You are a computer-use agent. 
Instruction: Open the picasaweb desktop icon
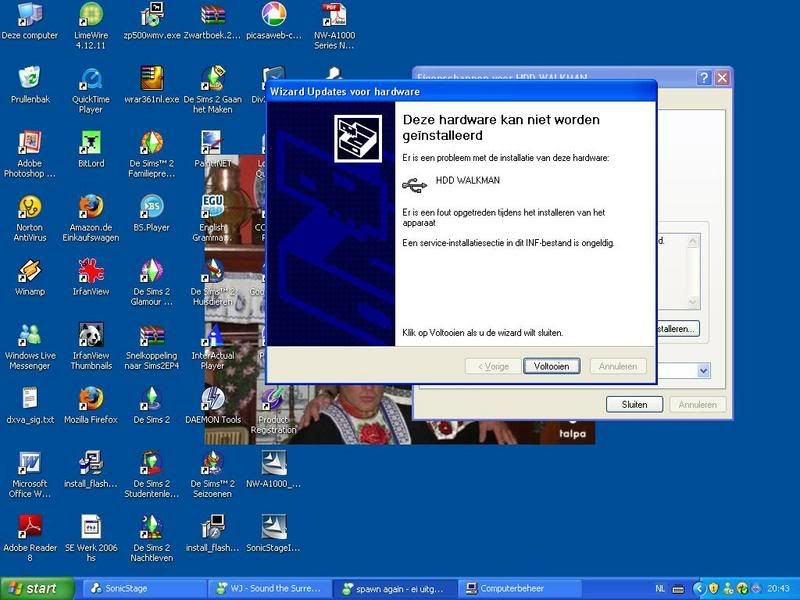pos(273,20)
